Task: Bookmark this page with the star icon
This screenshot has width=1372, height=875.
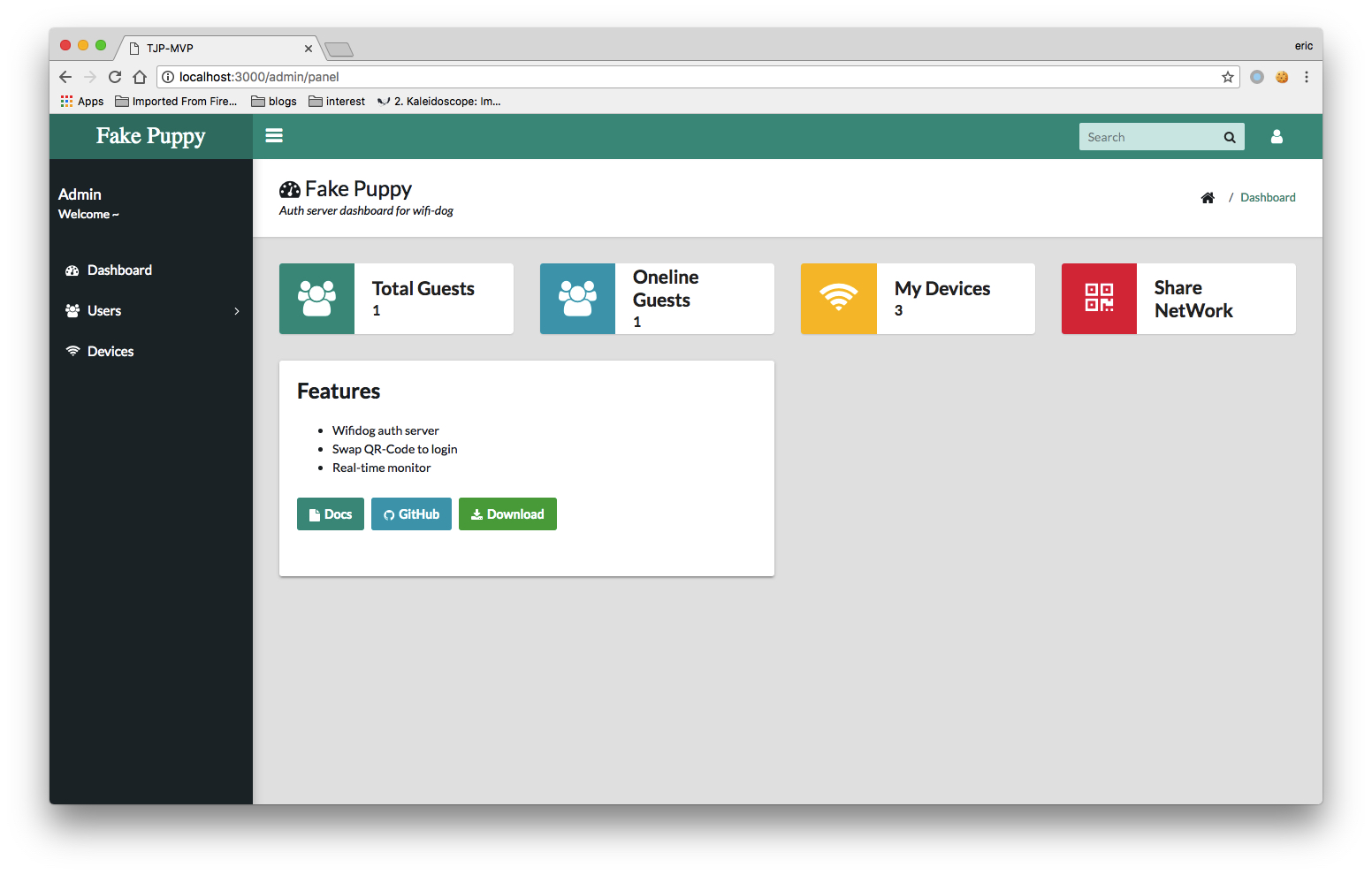Action: point(1228,77)
